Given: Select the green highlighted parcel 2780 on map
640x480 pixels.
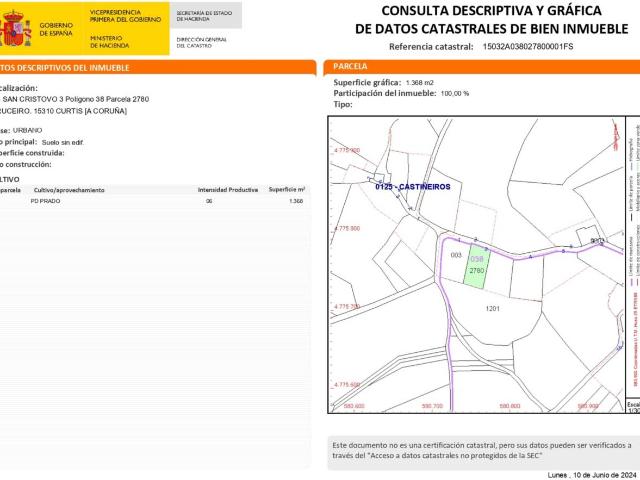Looking at the screenshot, I should click(477, 269).
